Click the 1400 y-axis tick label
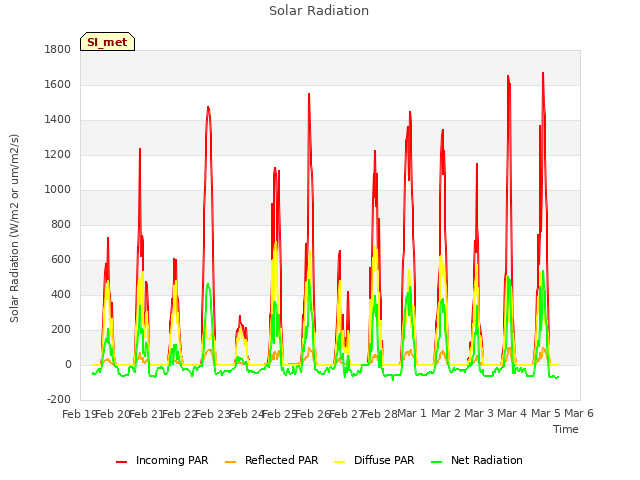This screenshot has height=480, width=640. point(58,120)
